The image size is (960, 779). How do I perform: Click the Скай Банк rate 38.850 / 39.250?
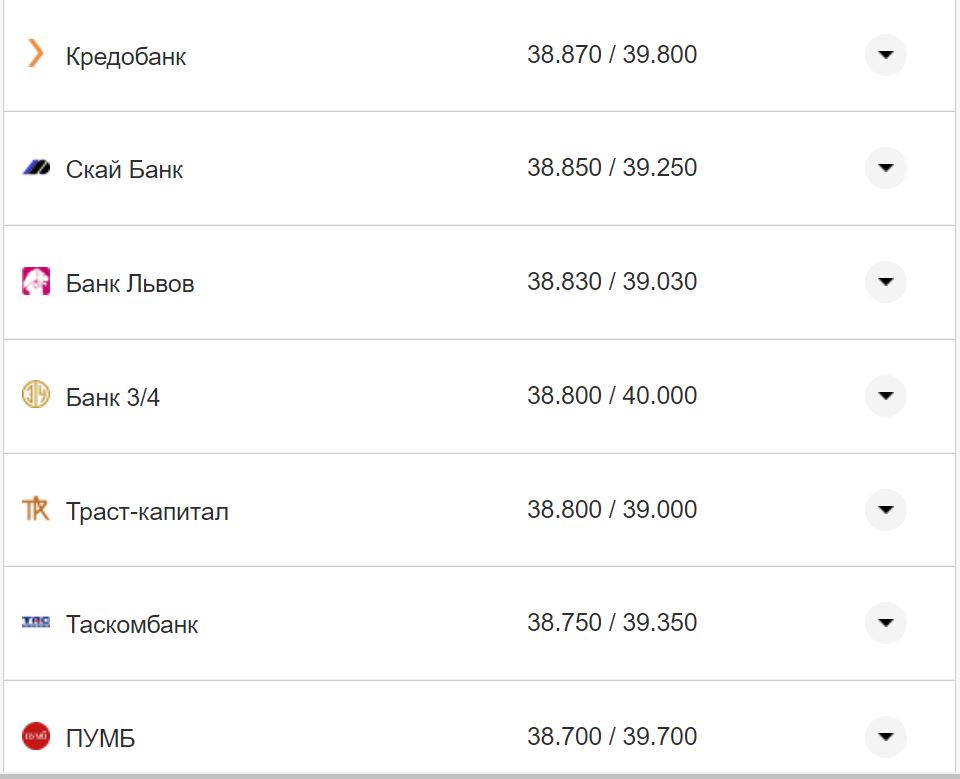click(612, 168)
